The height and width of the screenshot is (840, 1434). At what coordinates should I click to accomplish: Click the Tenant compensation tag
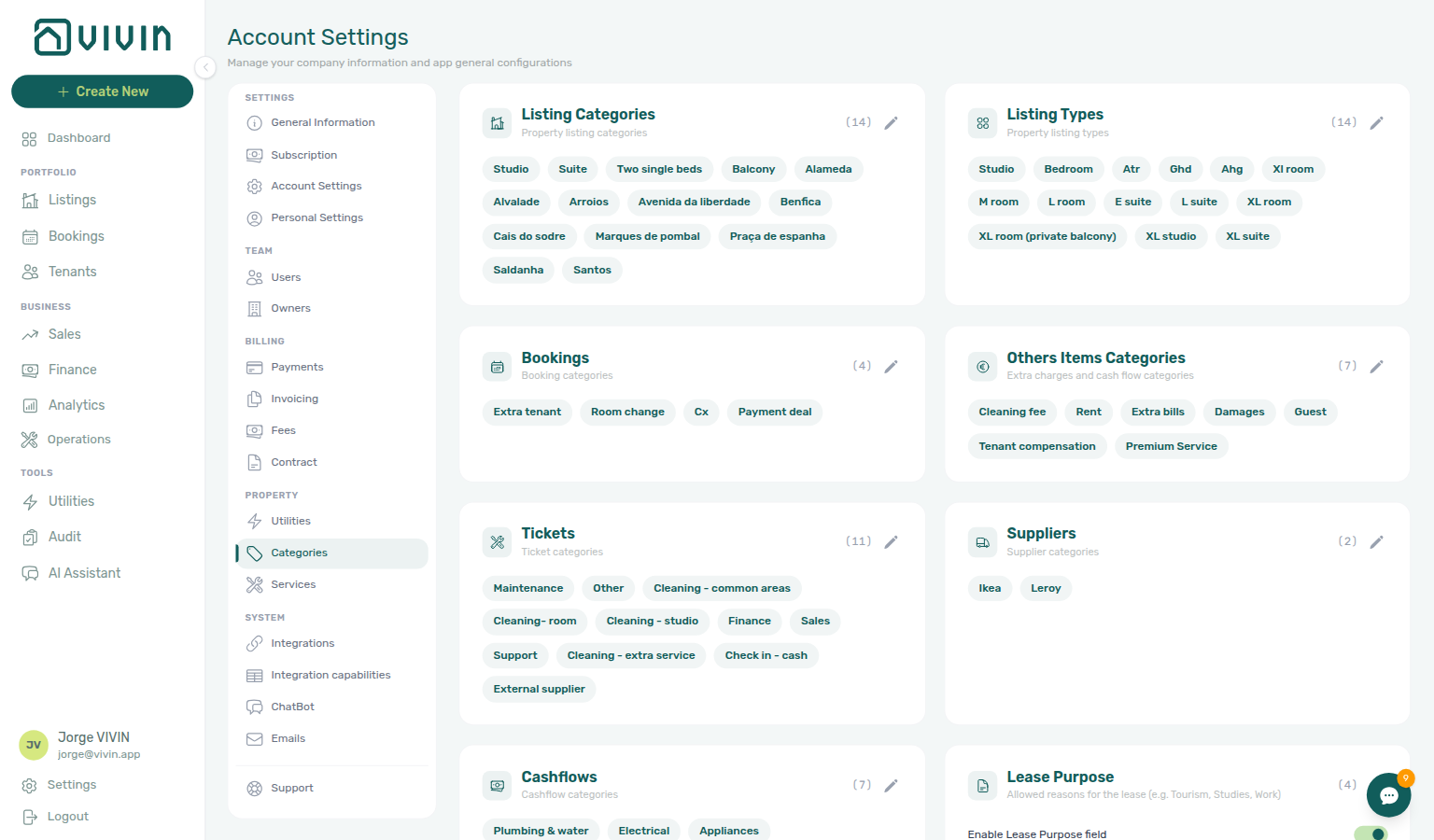click(x=1036, y=447)
